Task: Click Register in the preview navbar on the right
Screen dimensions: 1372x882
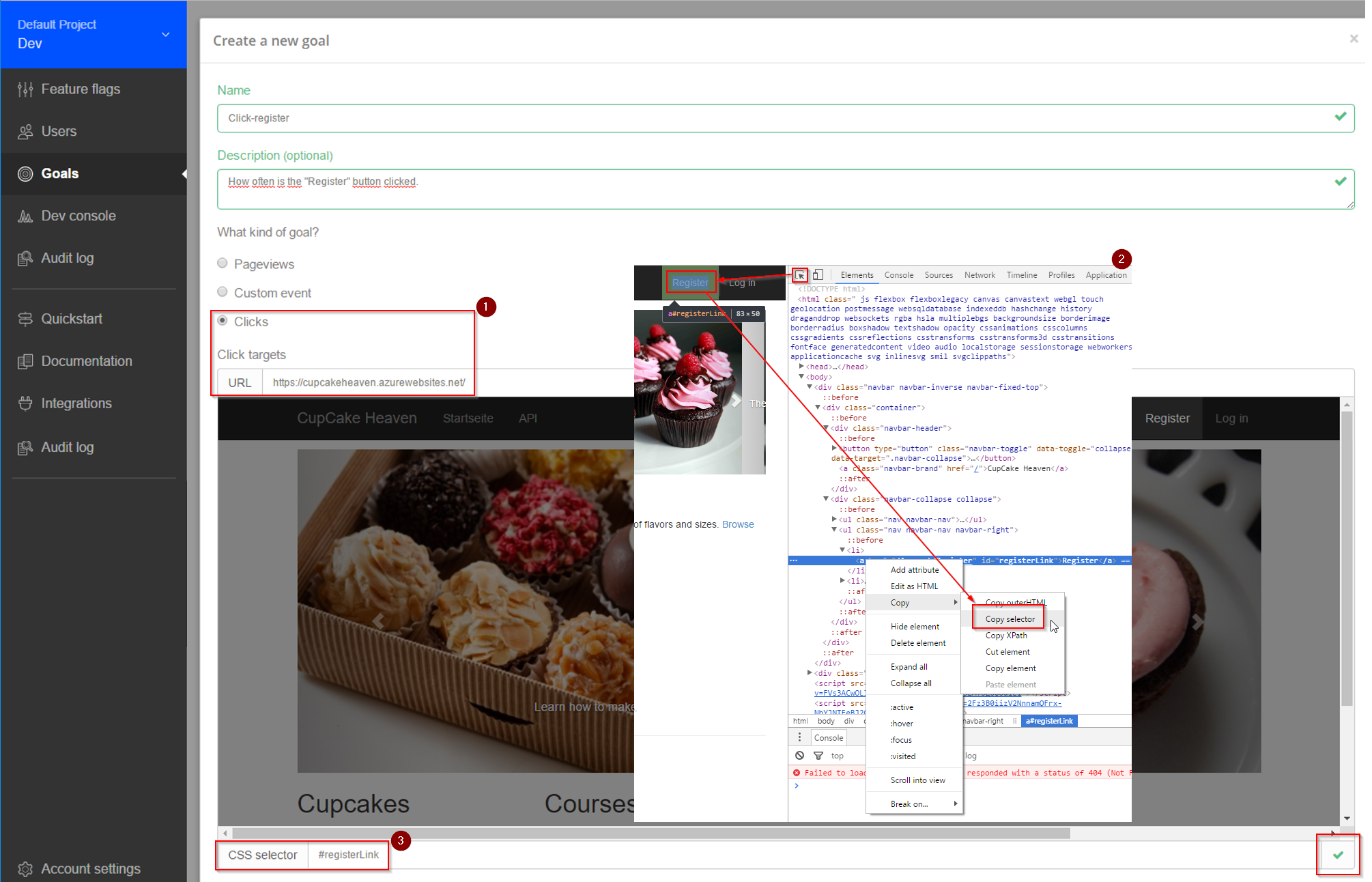Action: (1167, 418)
